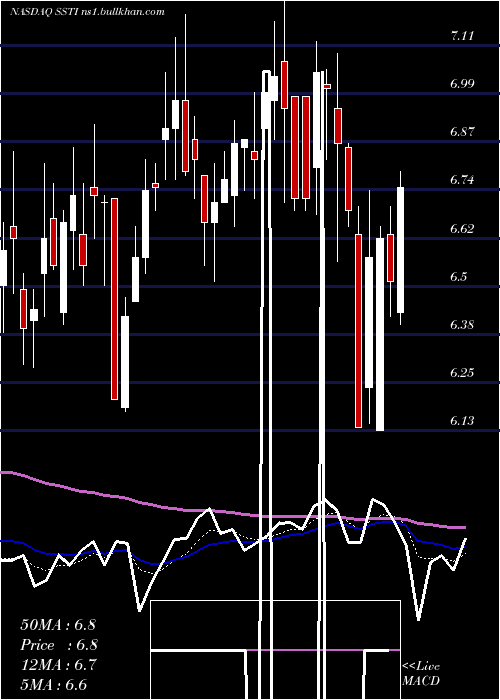Image resolution: width=500 pixels, height=700 pixels.
Task: Click the 6.87 price level label
Action: tap(462, 132)
